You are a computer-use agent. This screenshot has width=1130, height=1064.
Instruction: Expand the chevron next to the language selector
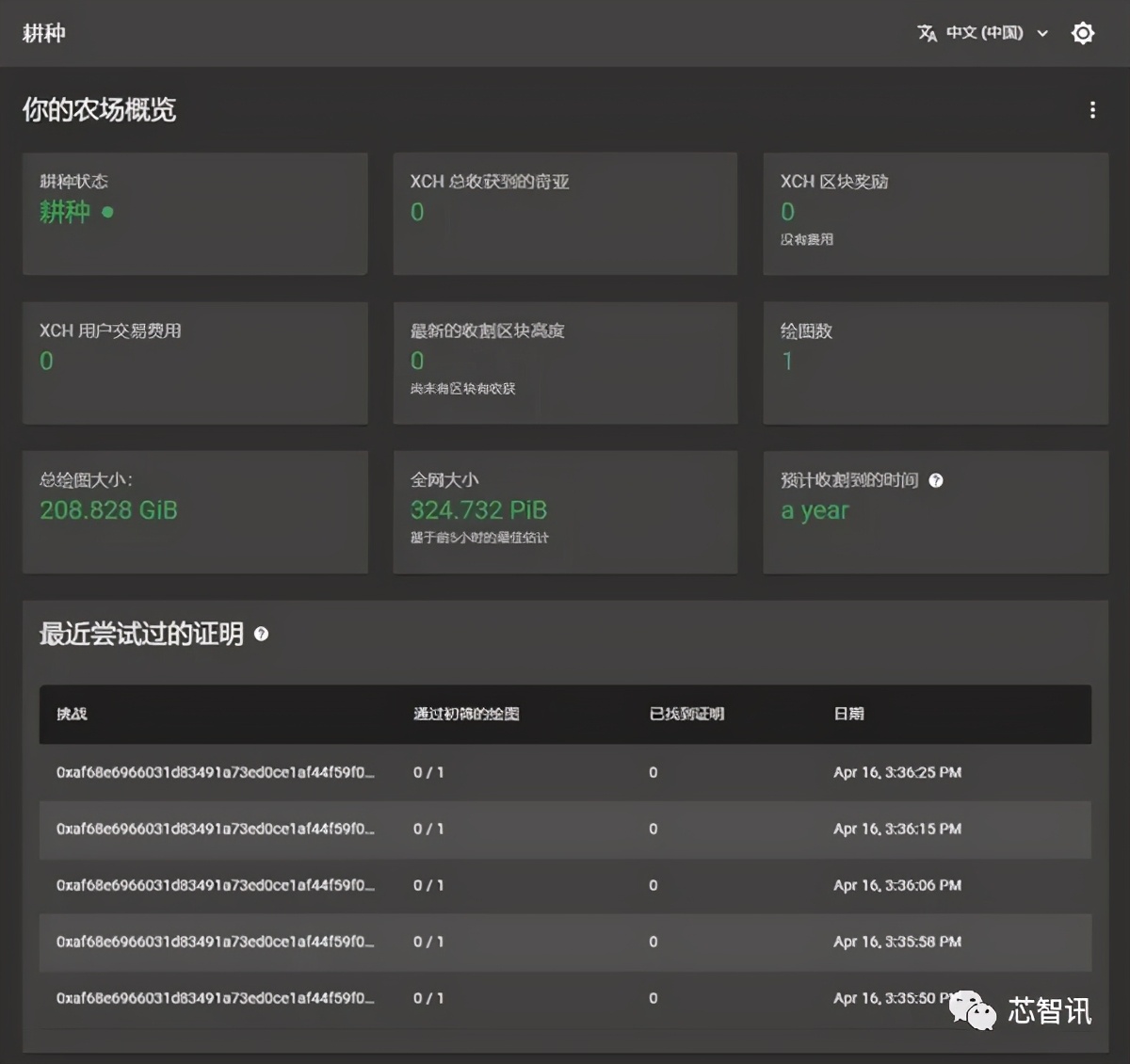[x=1042, y=33]
